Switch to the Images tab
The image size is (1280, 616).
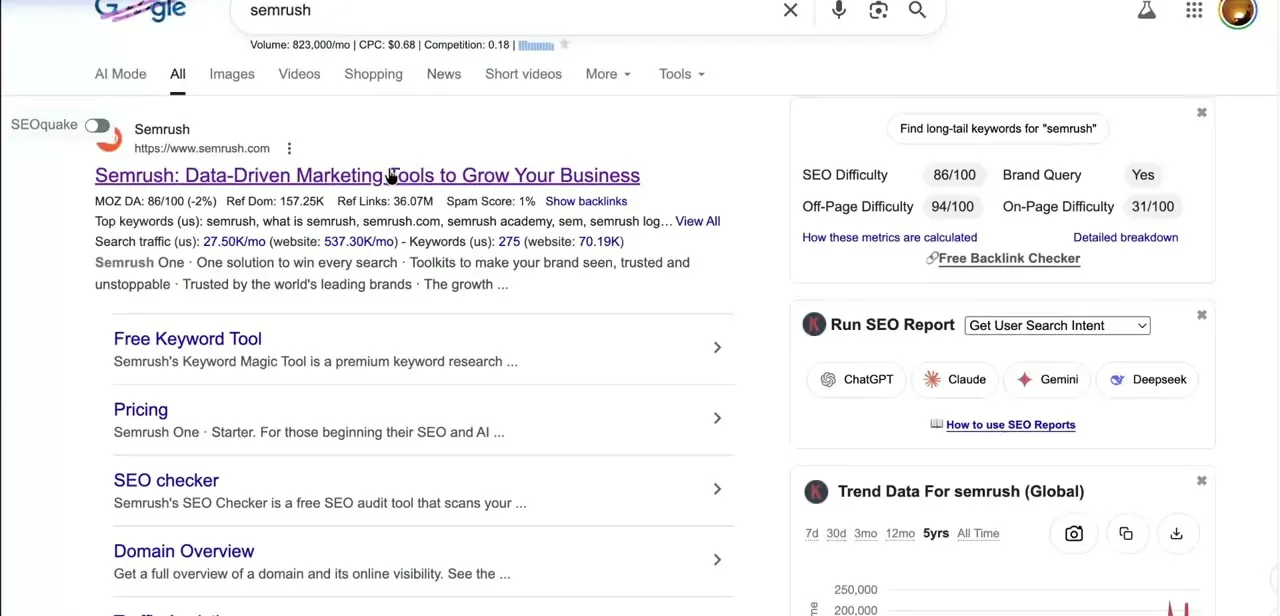(x=232, y=74)
